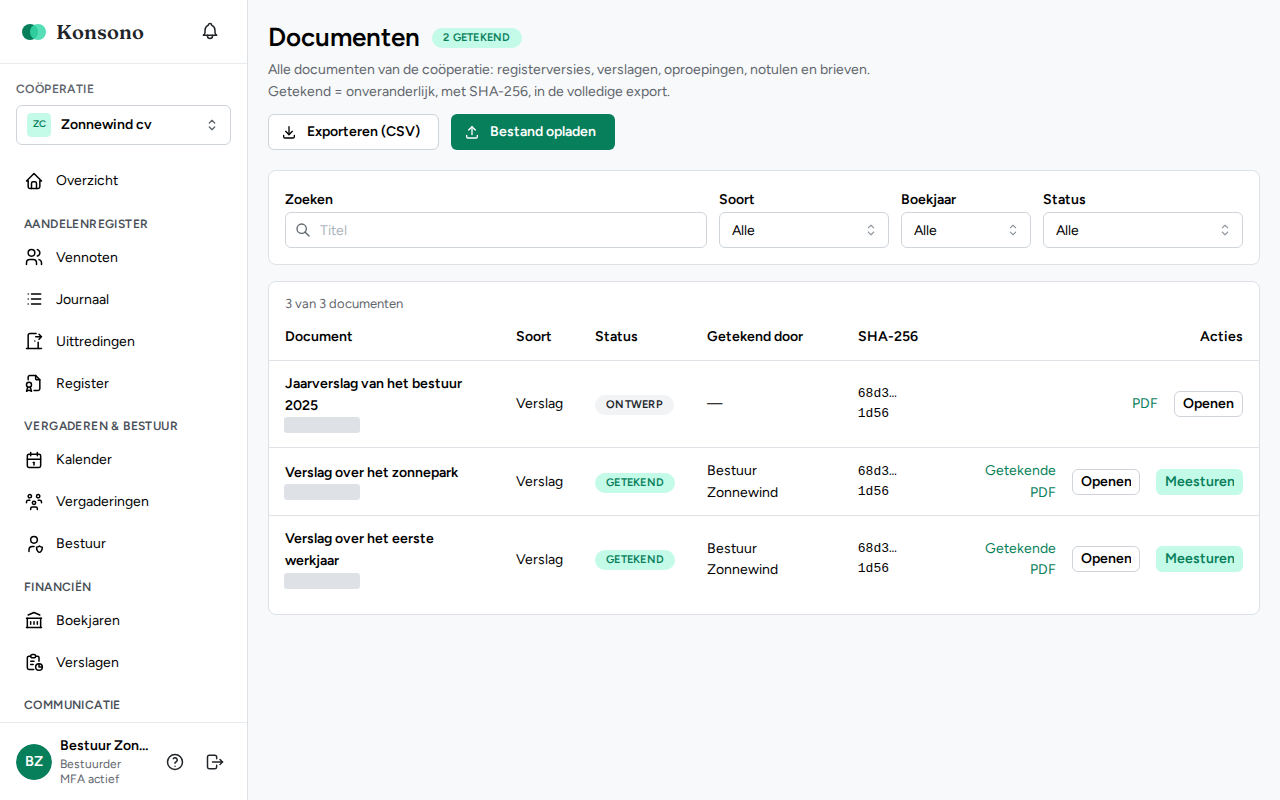The image size is (1280, 800).
Task: Click the Vergaderingen group icon
Action: pyautogui.click(x=34, y=502)
